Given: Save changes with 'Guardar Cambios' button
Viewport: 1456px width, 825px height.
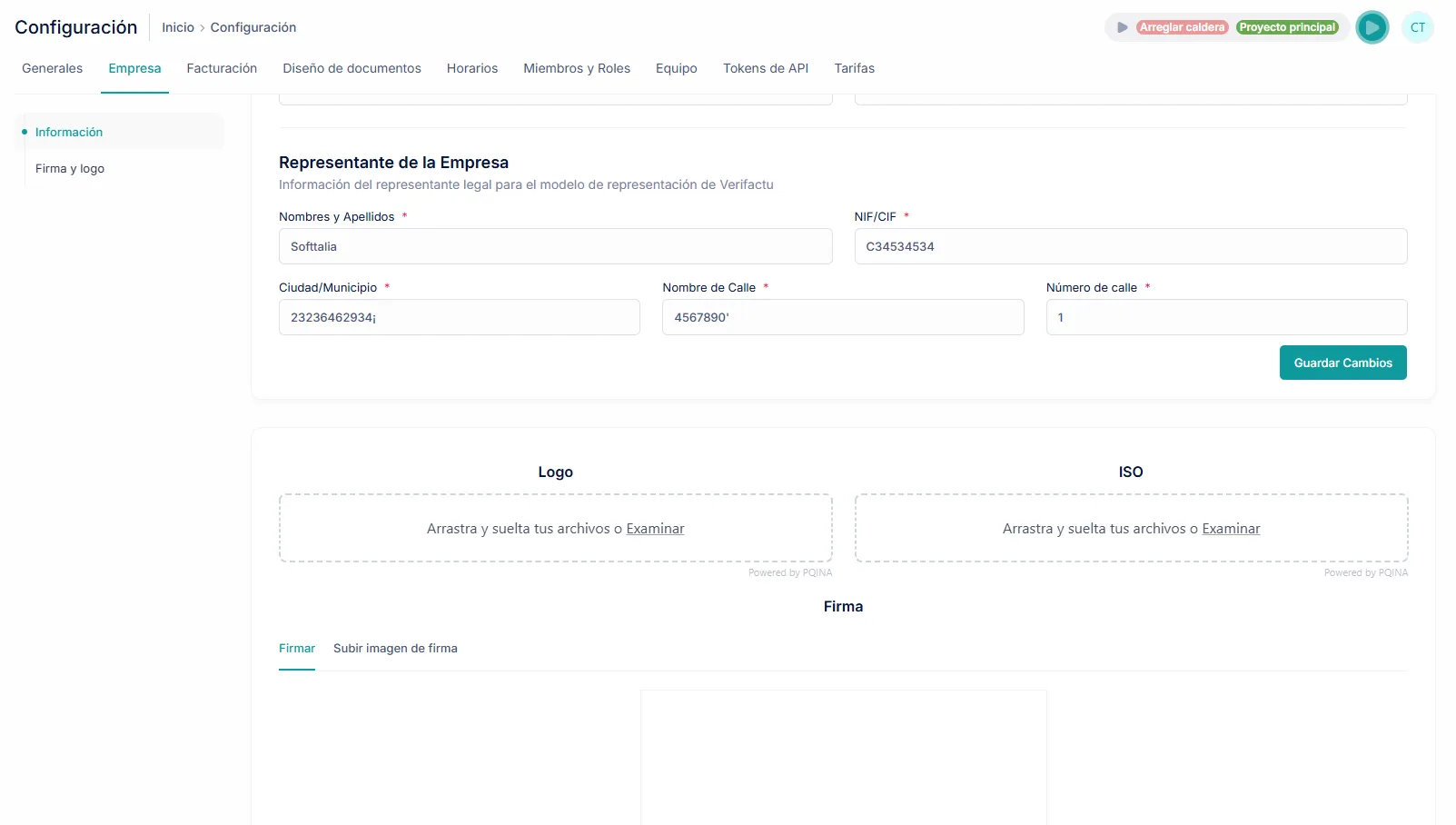Looking at the screenshot, I should (1342, 363).
